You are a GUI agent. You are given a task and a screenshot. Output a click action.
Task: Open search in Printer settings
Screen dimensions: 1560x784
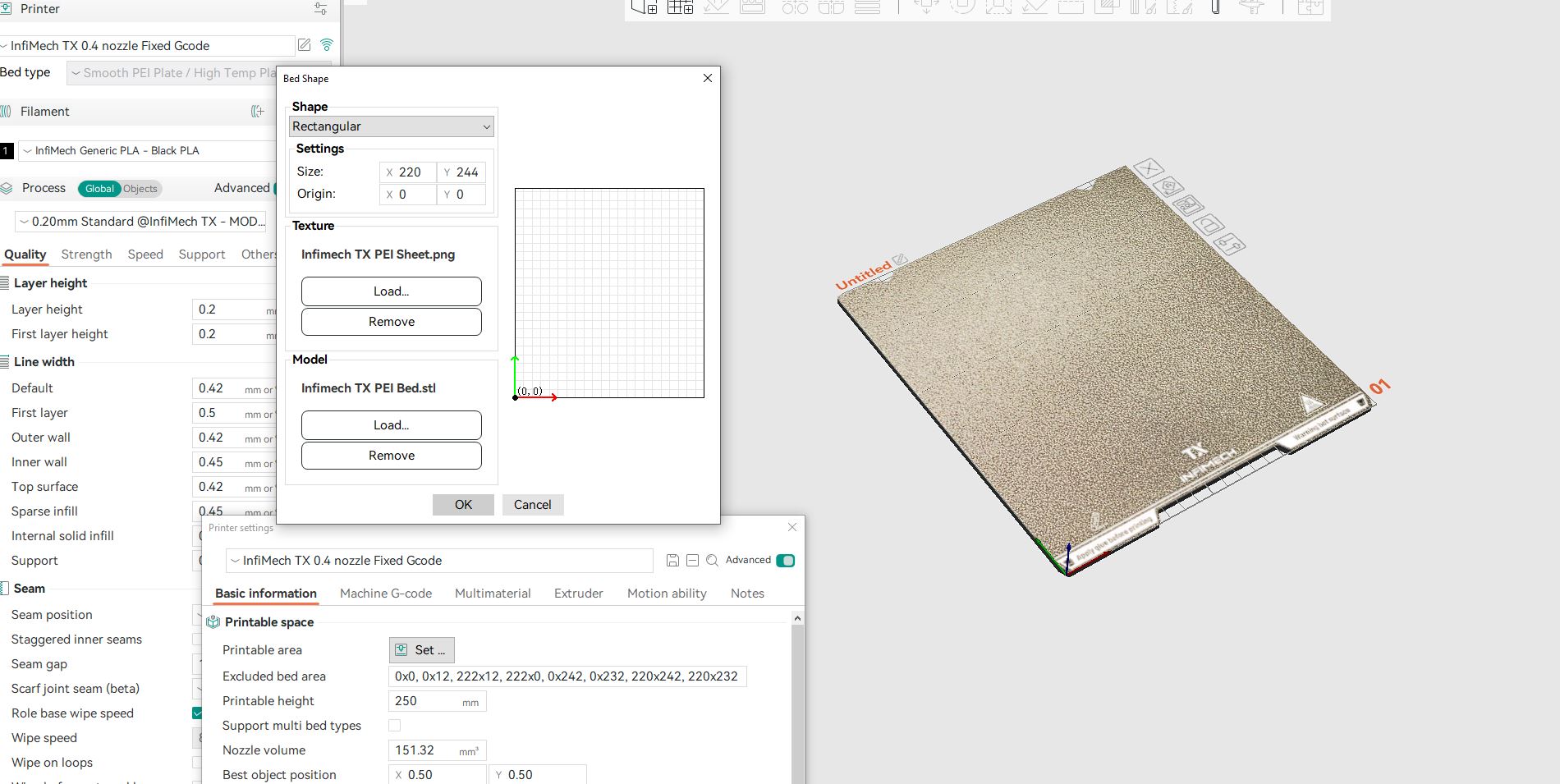click(712, 560)
